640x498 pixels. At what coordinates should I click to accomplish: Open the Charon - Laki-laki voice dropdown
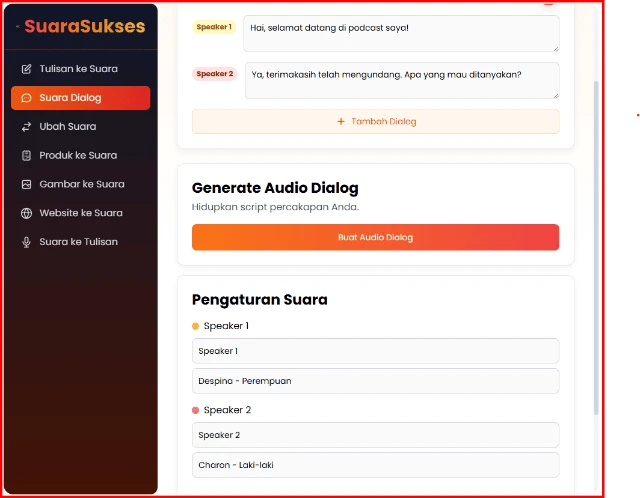click(375, 465)
